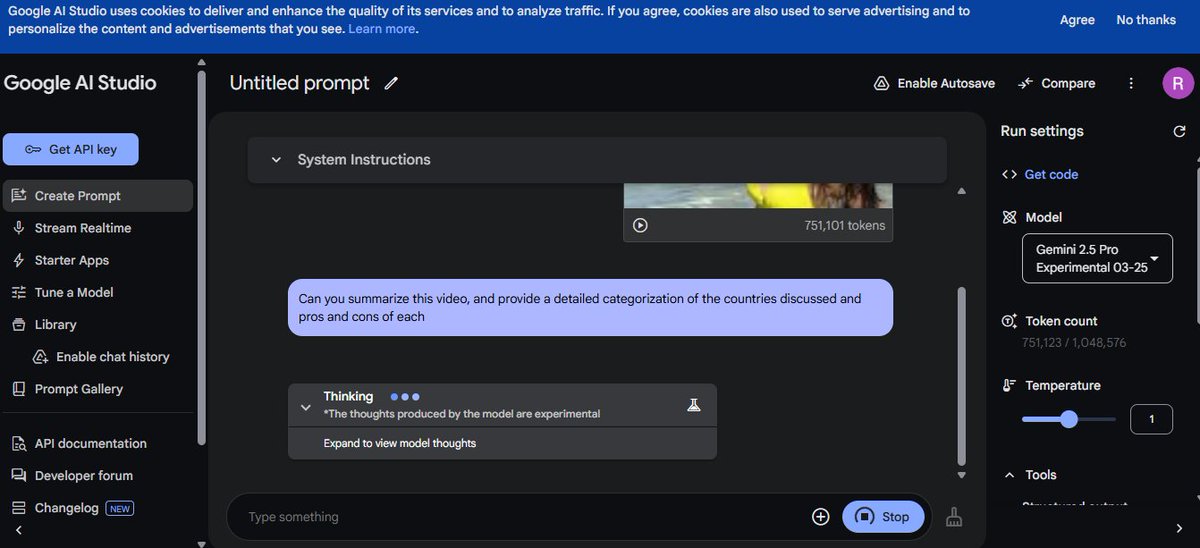Viewport: 1200px width, 548px height.
Task: Click the pencil icon to rename Untitled prompt
Action: tap(391, 83)
